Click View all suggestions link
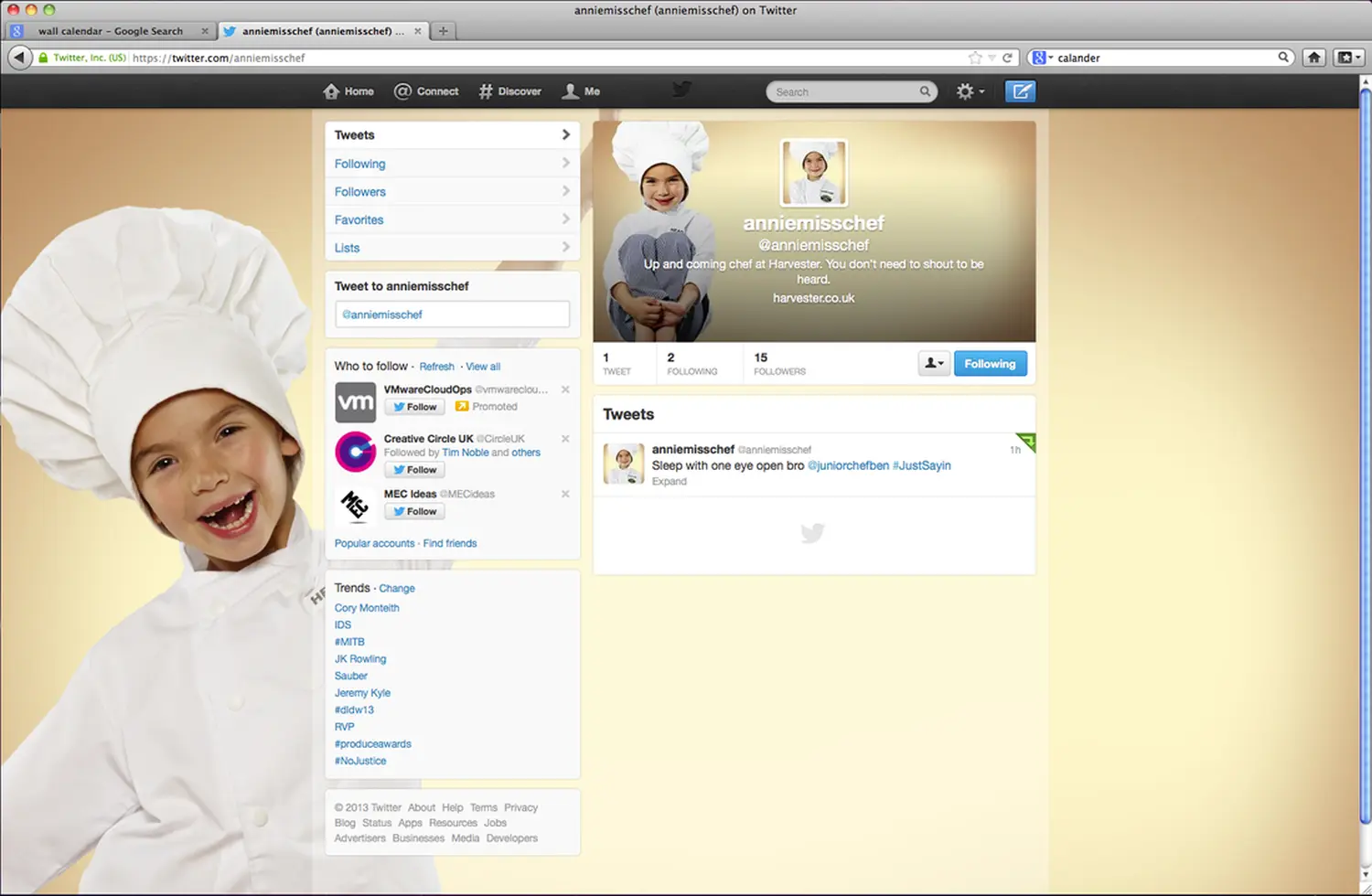The height and width of the screenshot is (896, 1372). [x=483, y=367]
